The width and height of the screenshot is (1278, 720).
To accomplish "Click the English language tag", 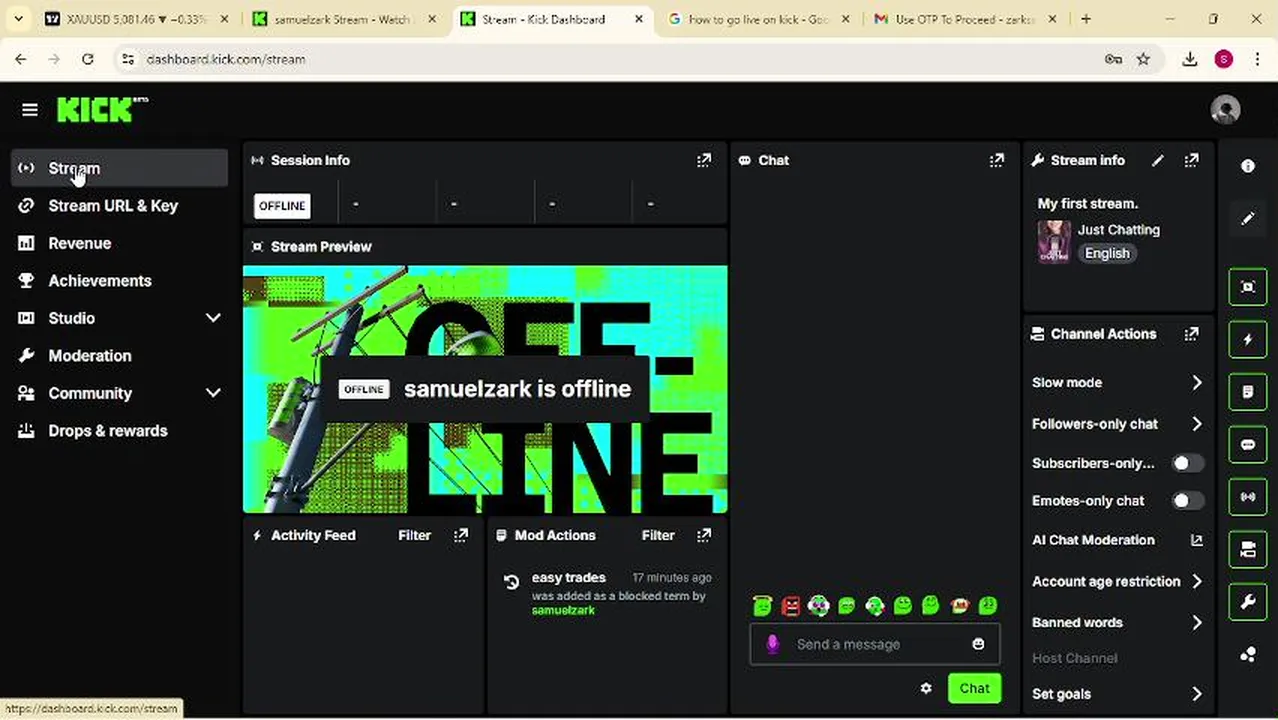I will (x=1107, y=253).
